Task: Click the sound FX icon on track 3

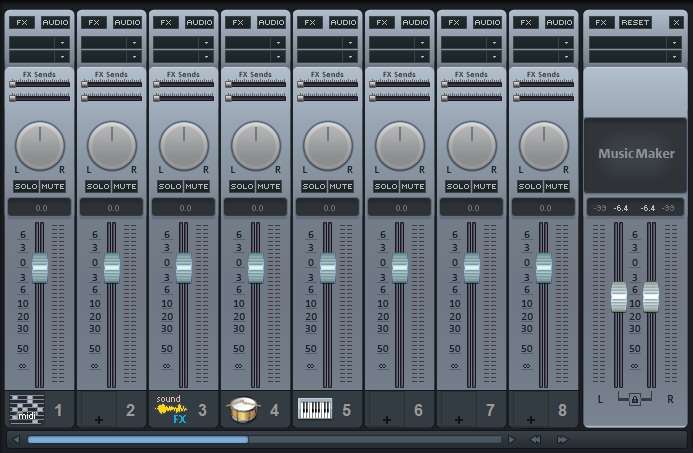Action: click(171, 409)
